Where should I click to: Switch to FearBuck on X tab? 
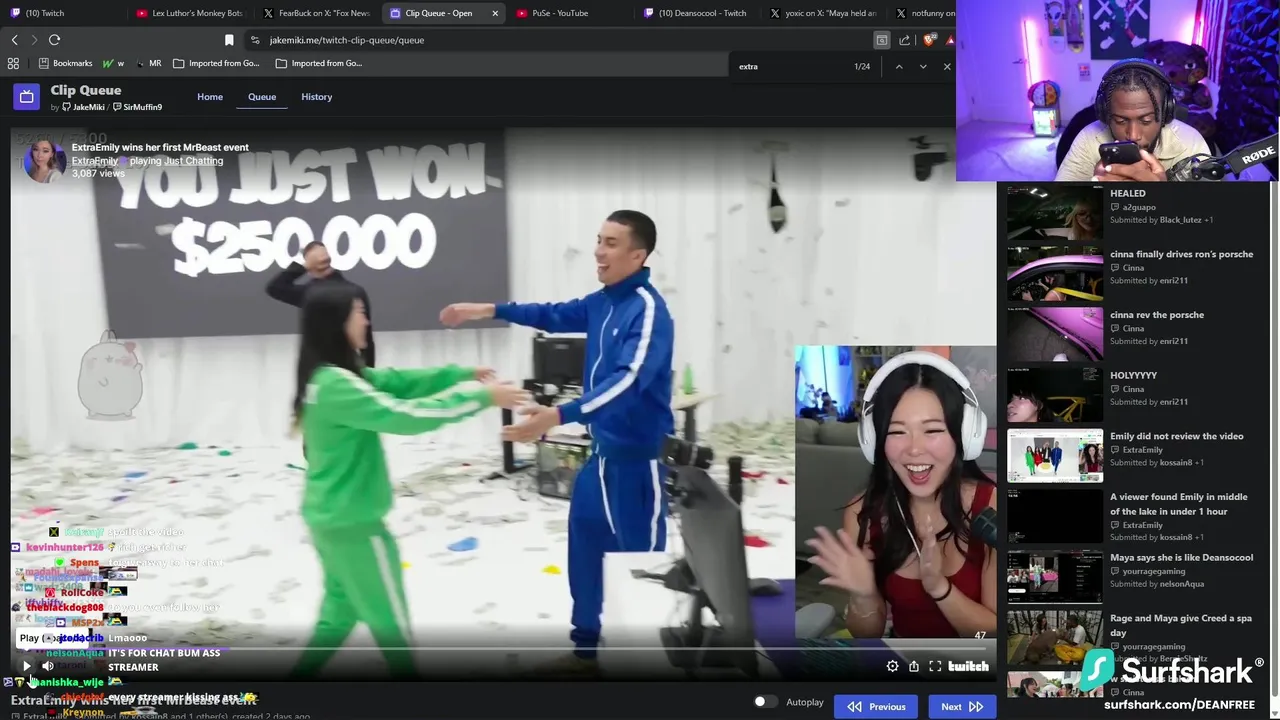(316, 13)
